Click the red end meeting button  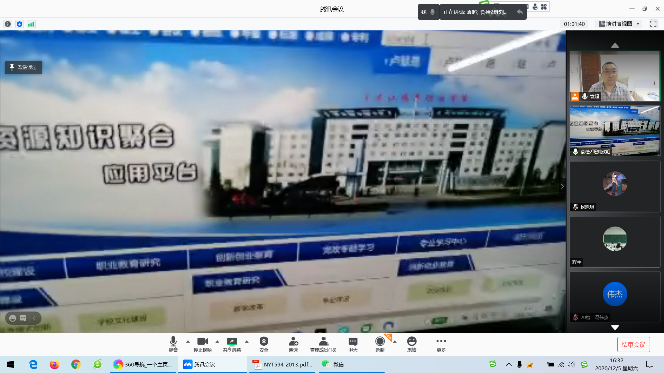(x=633, y=345)
